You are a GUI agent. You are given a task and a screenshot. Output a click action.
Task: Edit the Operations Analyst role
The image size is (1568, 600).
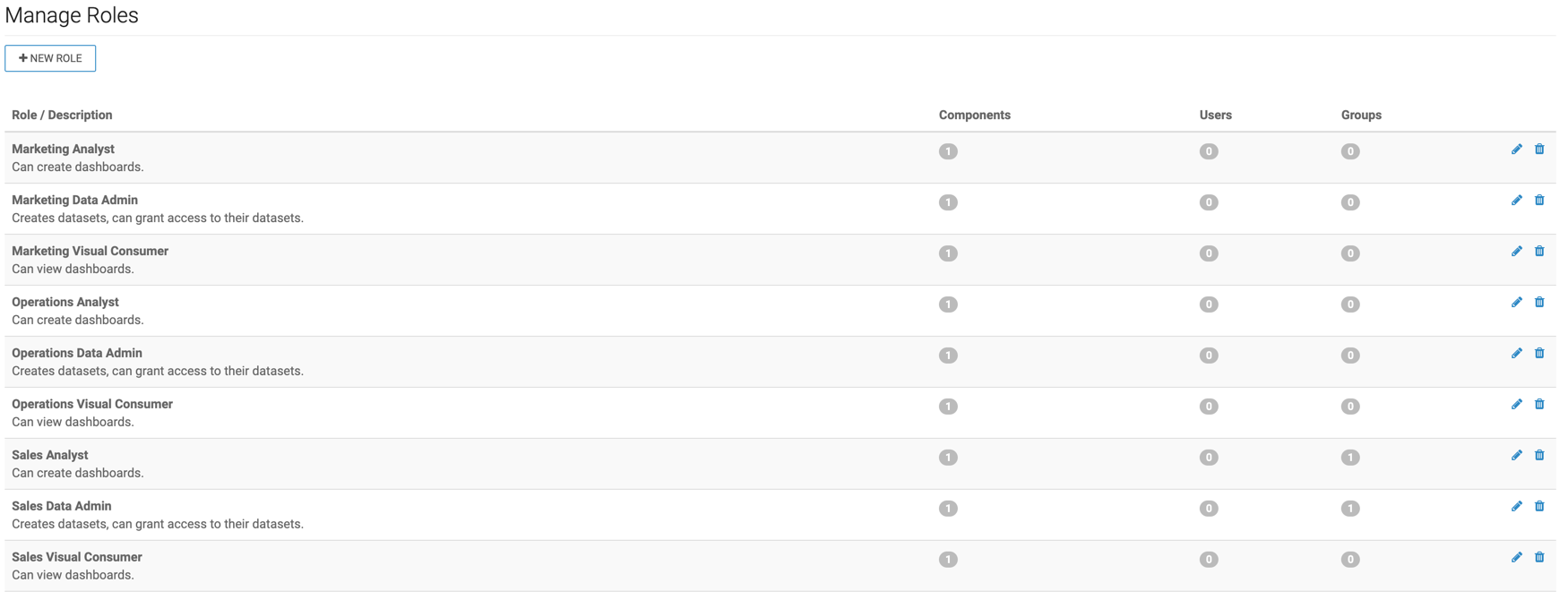pos(1516,303)
